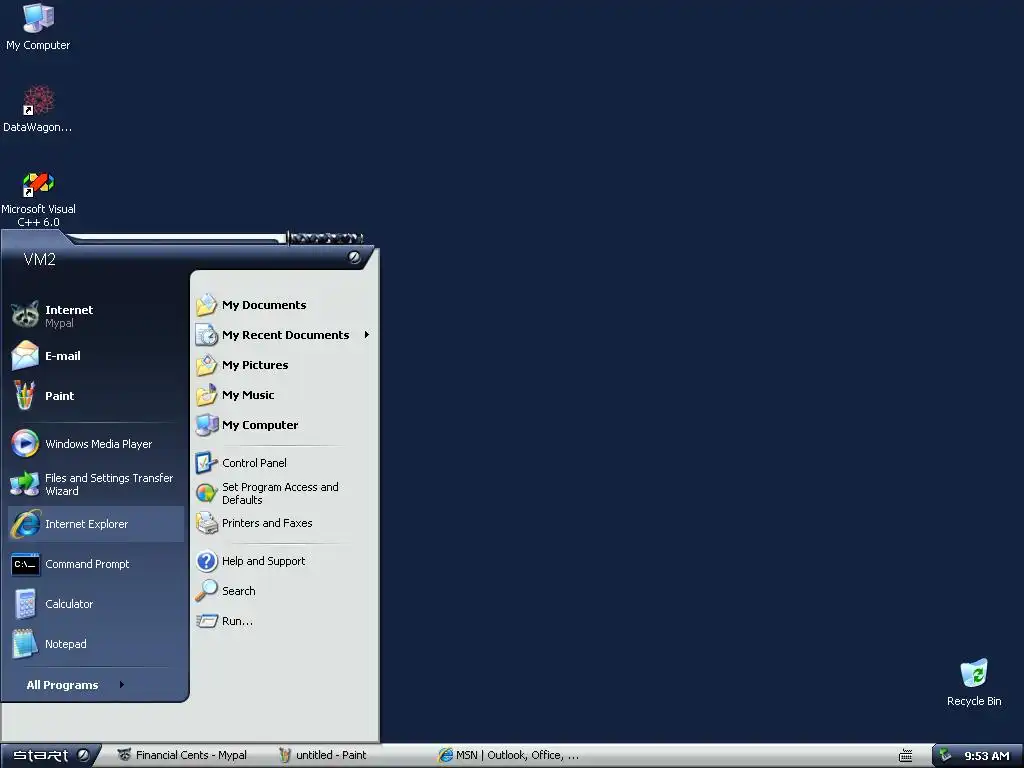Image resolution: width=1024 pixels, height=768 pixels.
Task: Open My Music folder
Action: (x=284, y=395)
